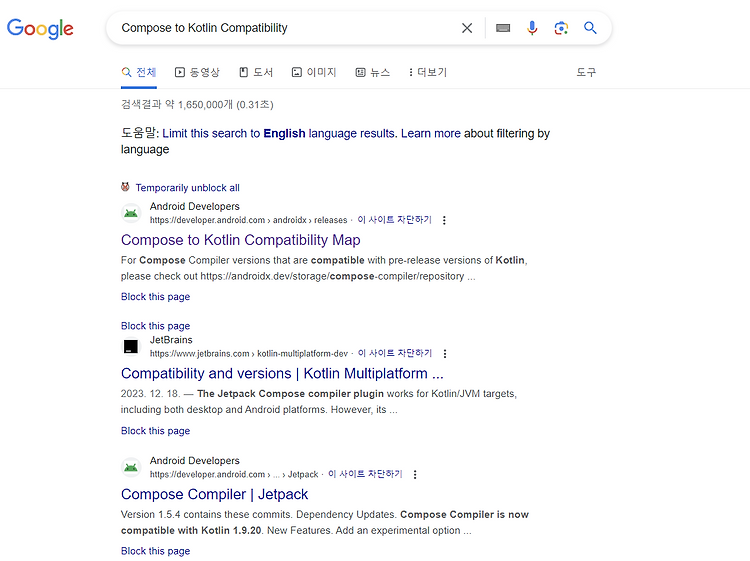Screen dimensions: 750x561
Task: Open the Google logo homepage
Action: 40,28
